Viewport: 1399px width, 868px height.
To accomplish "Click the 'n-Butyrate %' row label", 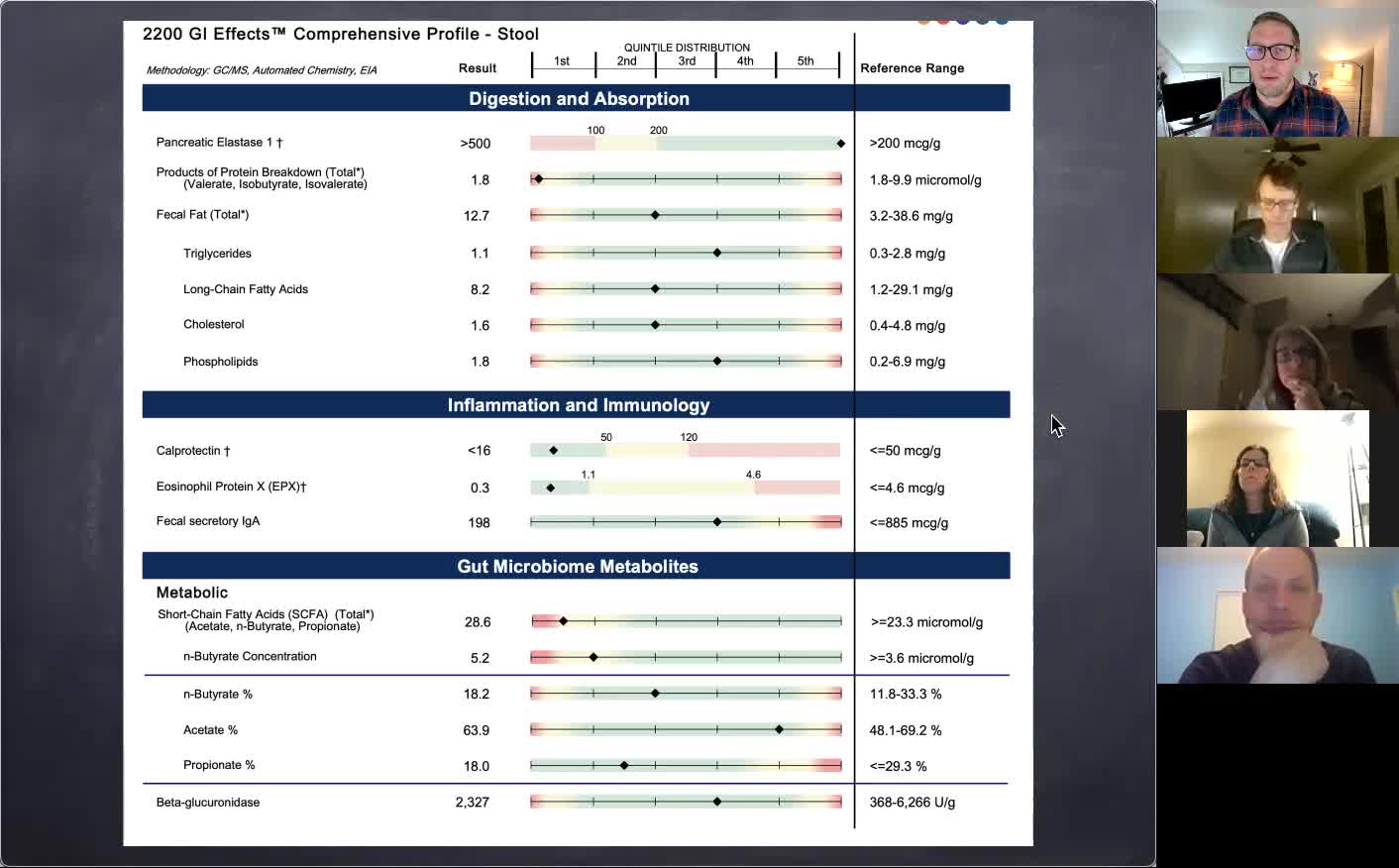I will pos(218,695).
